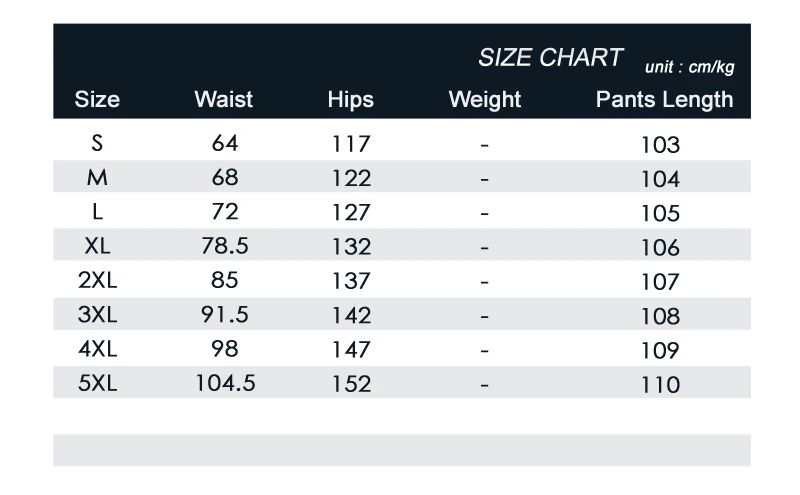
Task: Click the Hips column header
Action: 350,99
